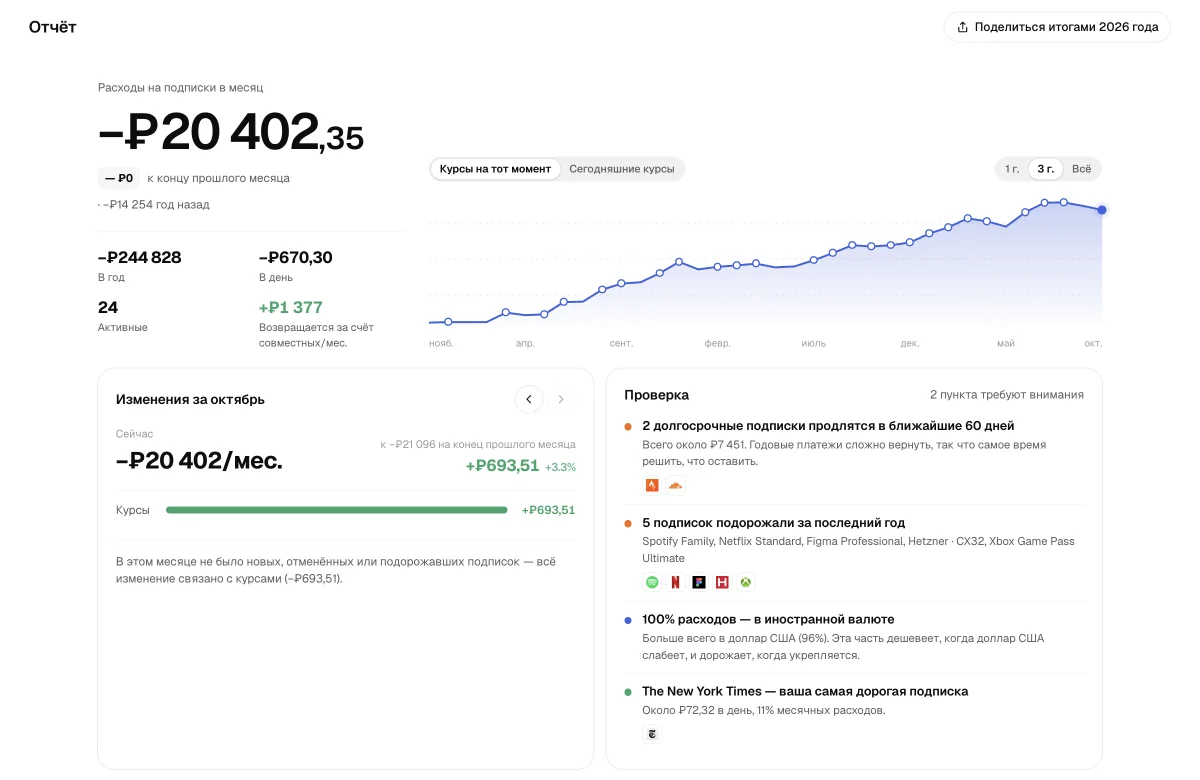Click the 'Изменения за октябрь' heading
Image resolution: width=1200 pixels, height=780 pixels.
[x=190, y=399]
